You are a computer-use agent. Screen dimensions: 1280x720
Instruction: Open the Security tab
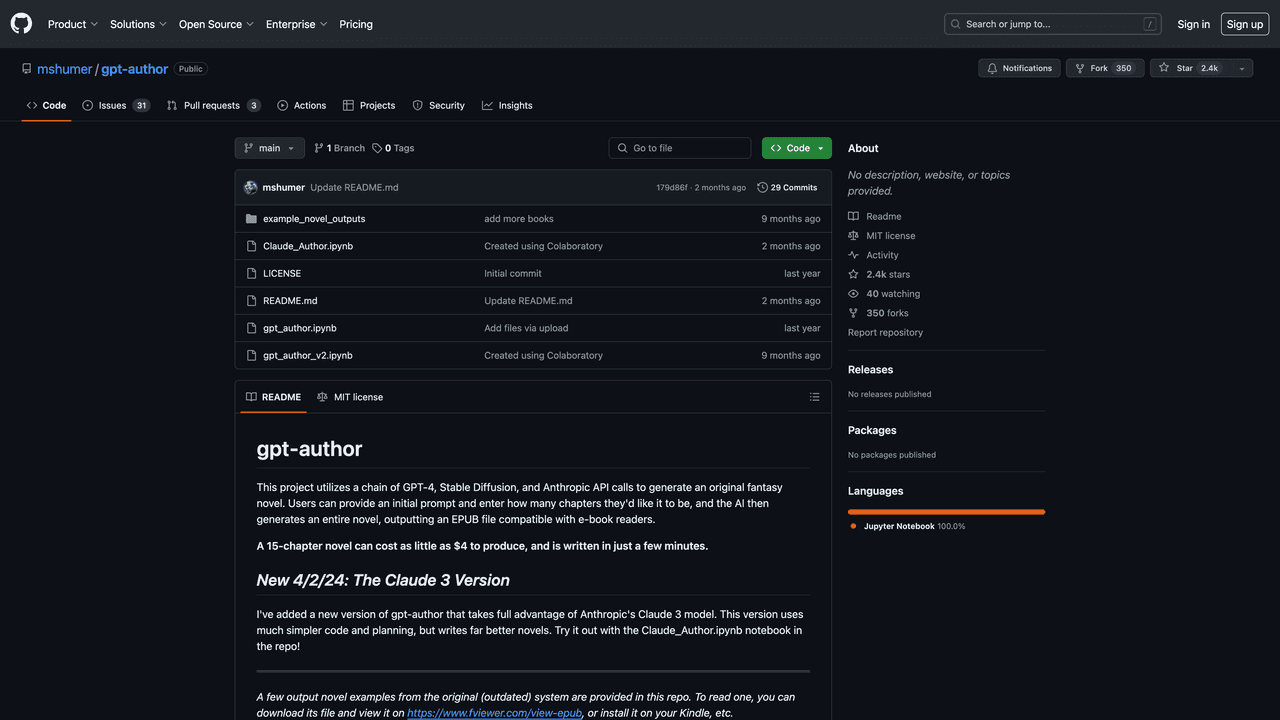(x=439, y=105)
